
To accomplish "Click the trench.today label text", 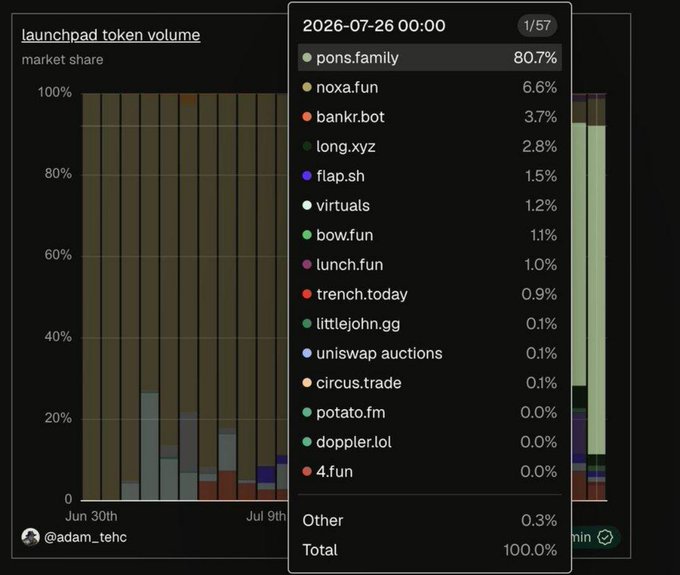I will pos(362,294).
